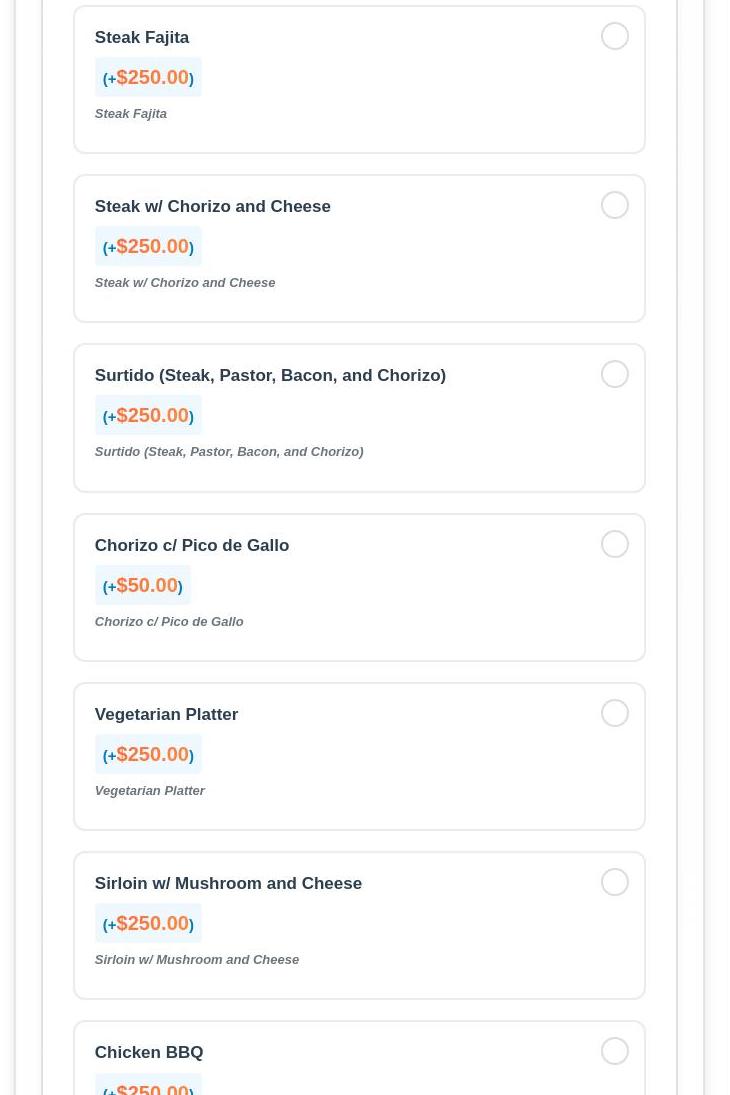Viewport: 730px width, 1095px height.
Task: Click the Vegetarian Platter option title
Action: [166, 715]
